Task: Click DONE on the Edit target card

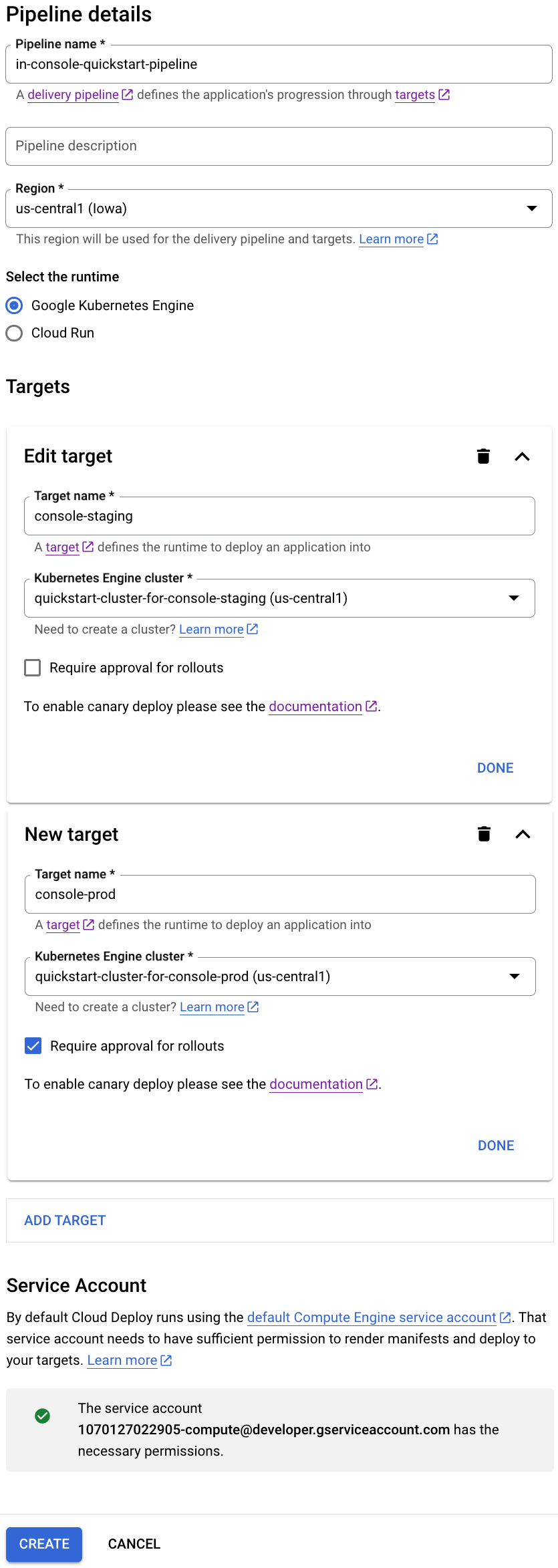Action: [x=495, y=767]
